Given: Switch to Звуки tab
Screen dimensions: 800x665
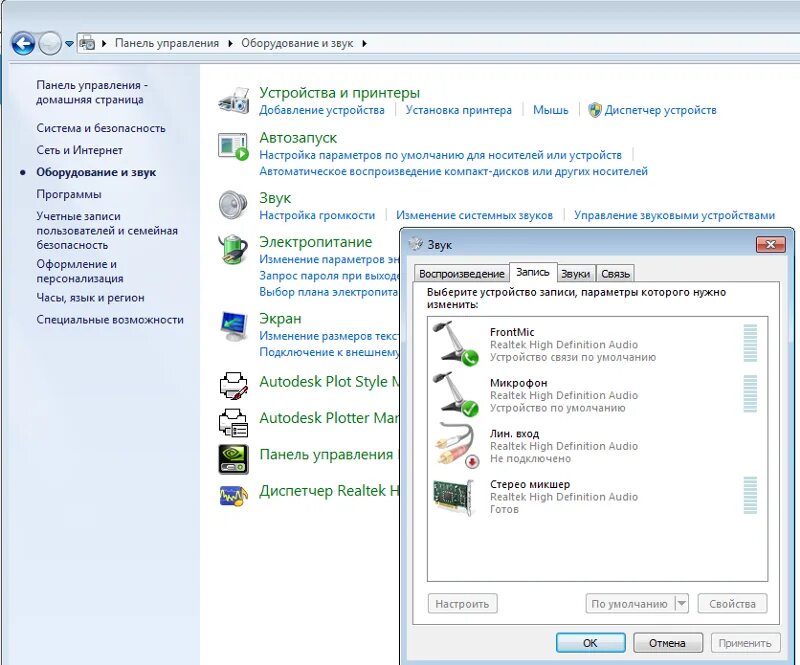Looking at the screenshot, I should click(x=576, y=274).
